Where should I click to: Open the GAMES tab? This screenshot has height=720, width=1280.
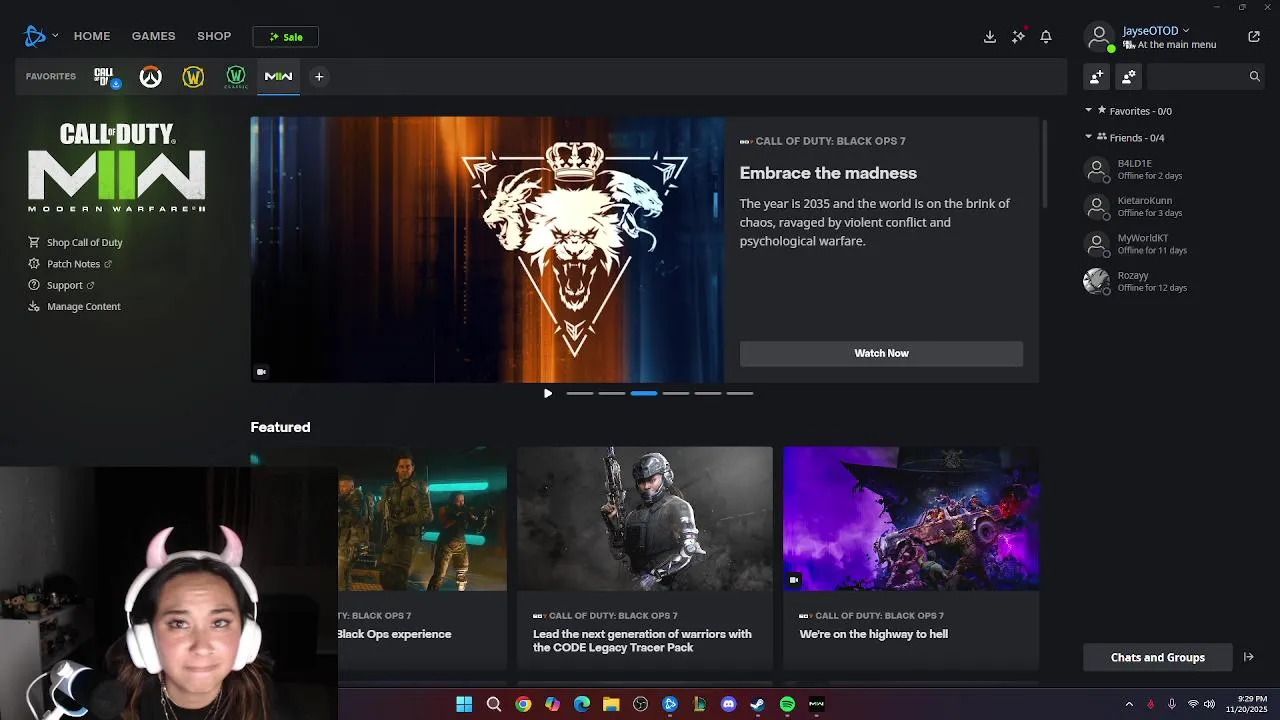pyautogui.click(x=154, y=36)
